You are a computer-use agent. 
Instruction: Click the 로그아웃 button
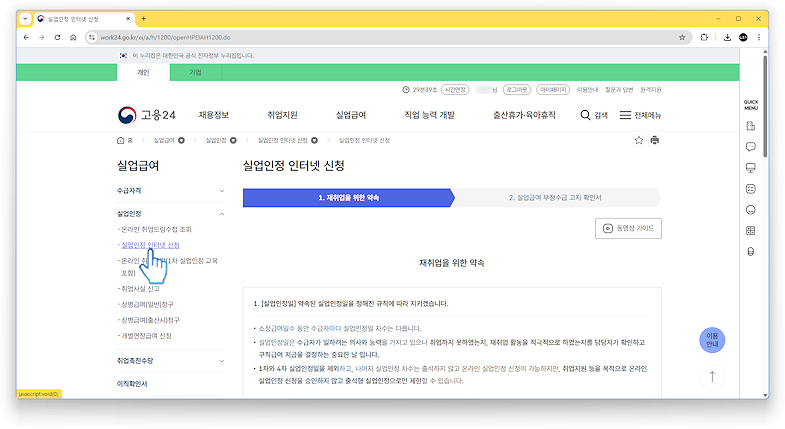point(517,90)
